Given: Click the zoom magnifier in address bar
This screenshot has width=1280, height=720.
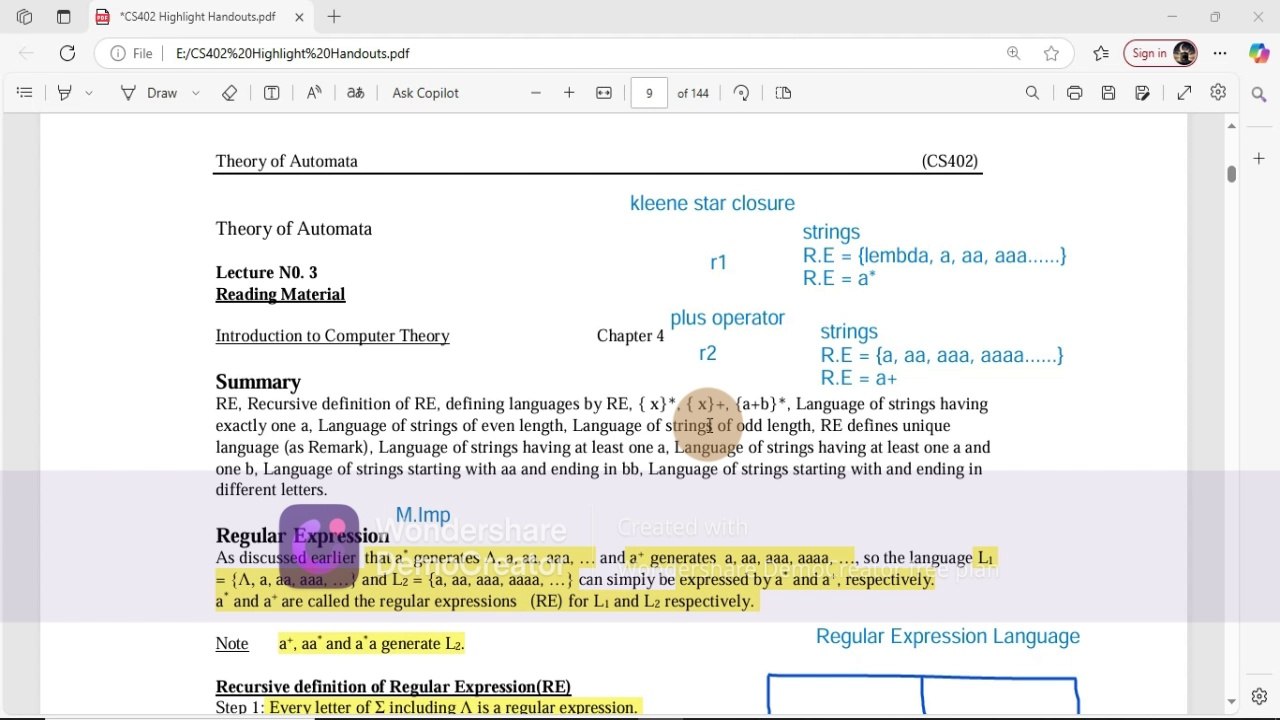Looking at the screenshot, I should point(1013,53).
